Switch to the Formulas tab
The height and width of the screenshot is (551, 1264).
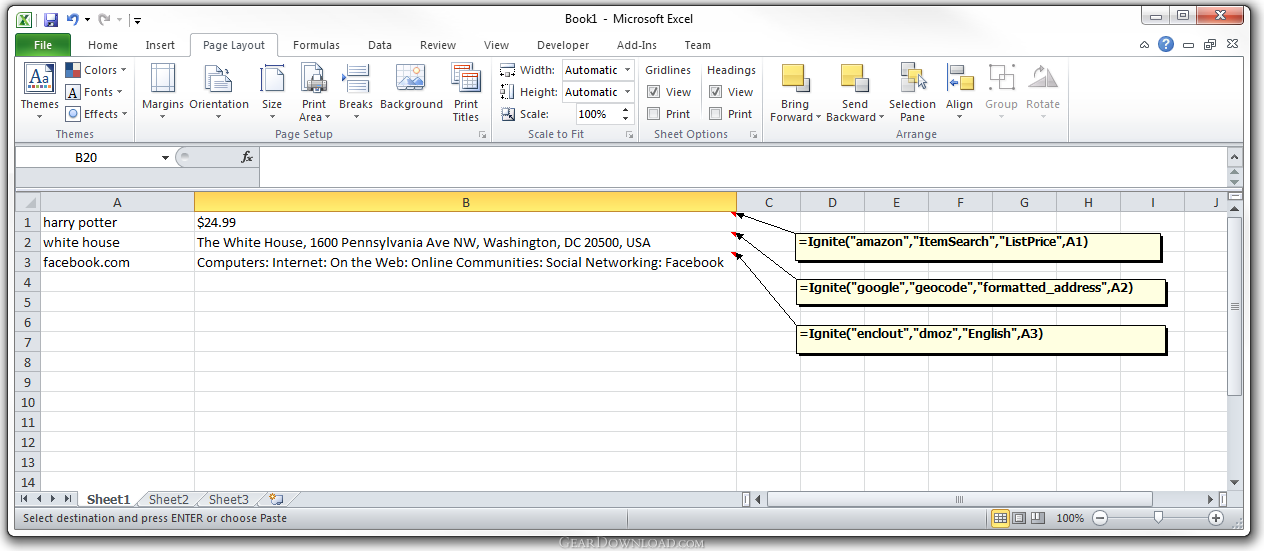316,45
